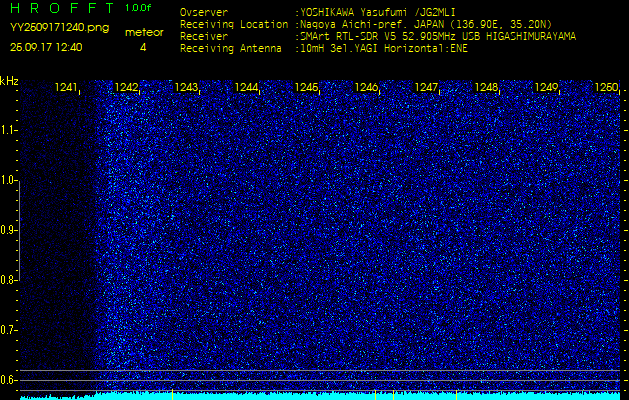This screenshot has height=400, width=629.
Task: Click yellow meteor marker between 1242 and 1243
Action: pos(172,394)
